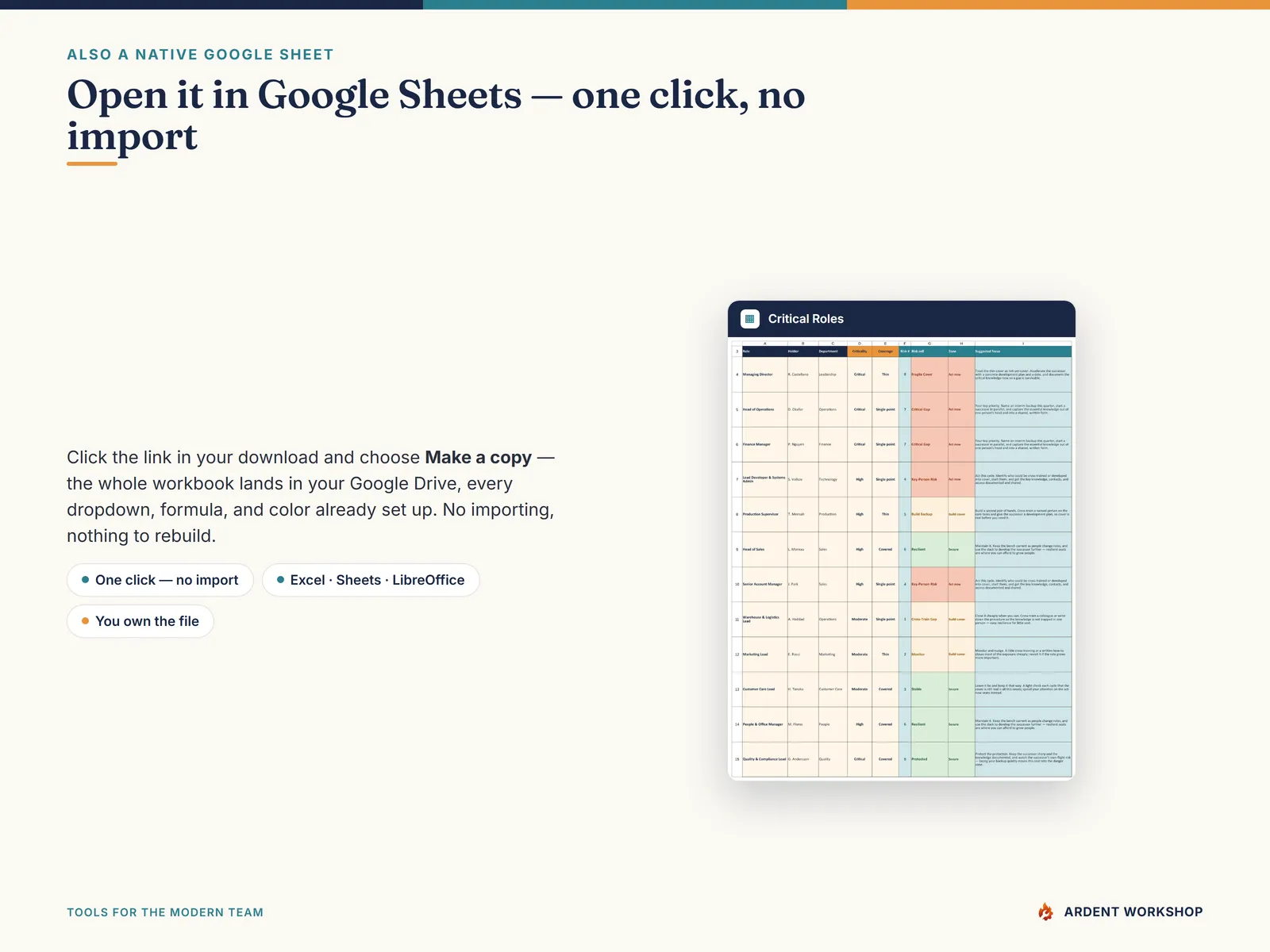Click the 'Warehouse & Logistics Lead' cell
The width and height of the screenshot is (1270, 952).
tap(764, 619)
